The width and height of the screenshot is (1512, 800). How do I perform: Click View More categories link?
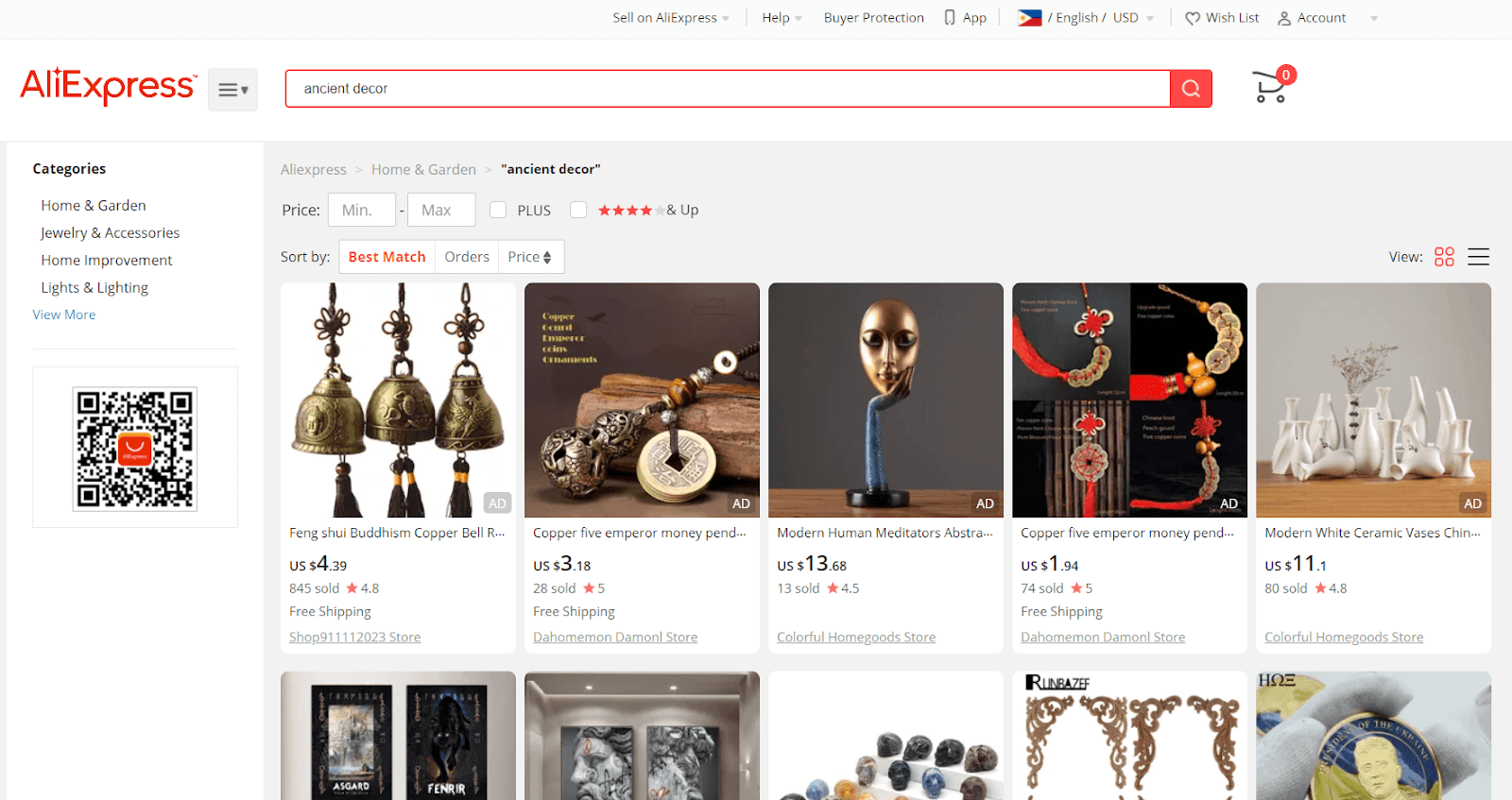(x=64, y=315)
